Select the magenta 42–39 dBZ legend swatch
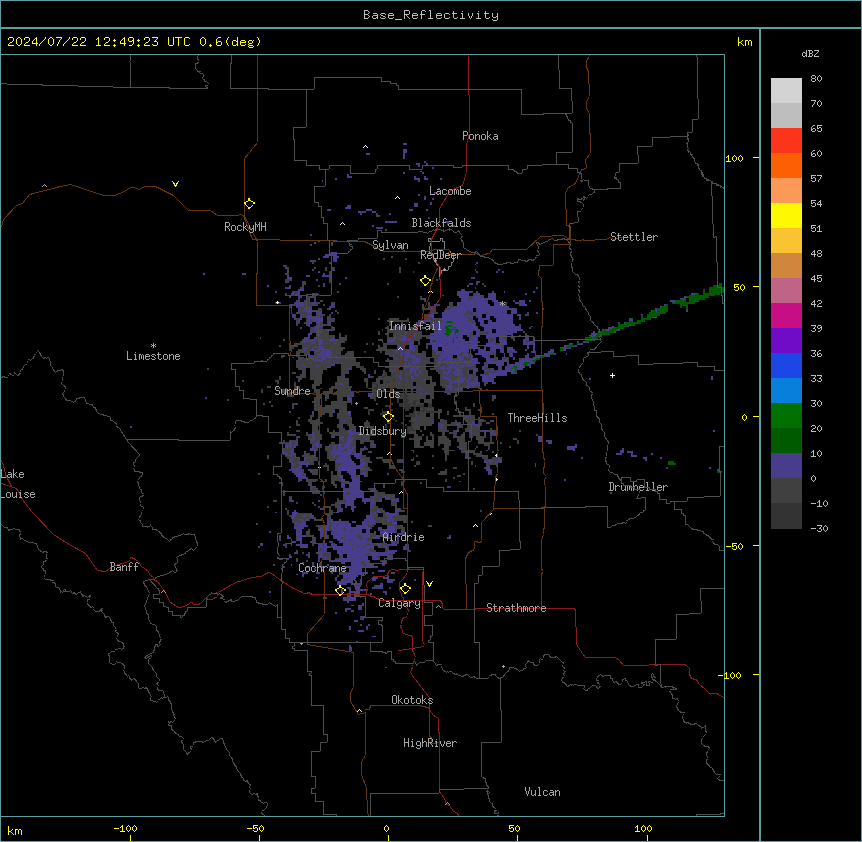 [x=786, y=315]
